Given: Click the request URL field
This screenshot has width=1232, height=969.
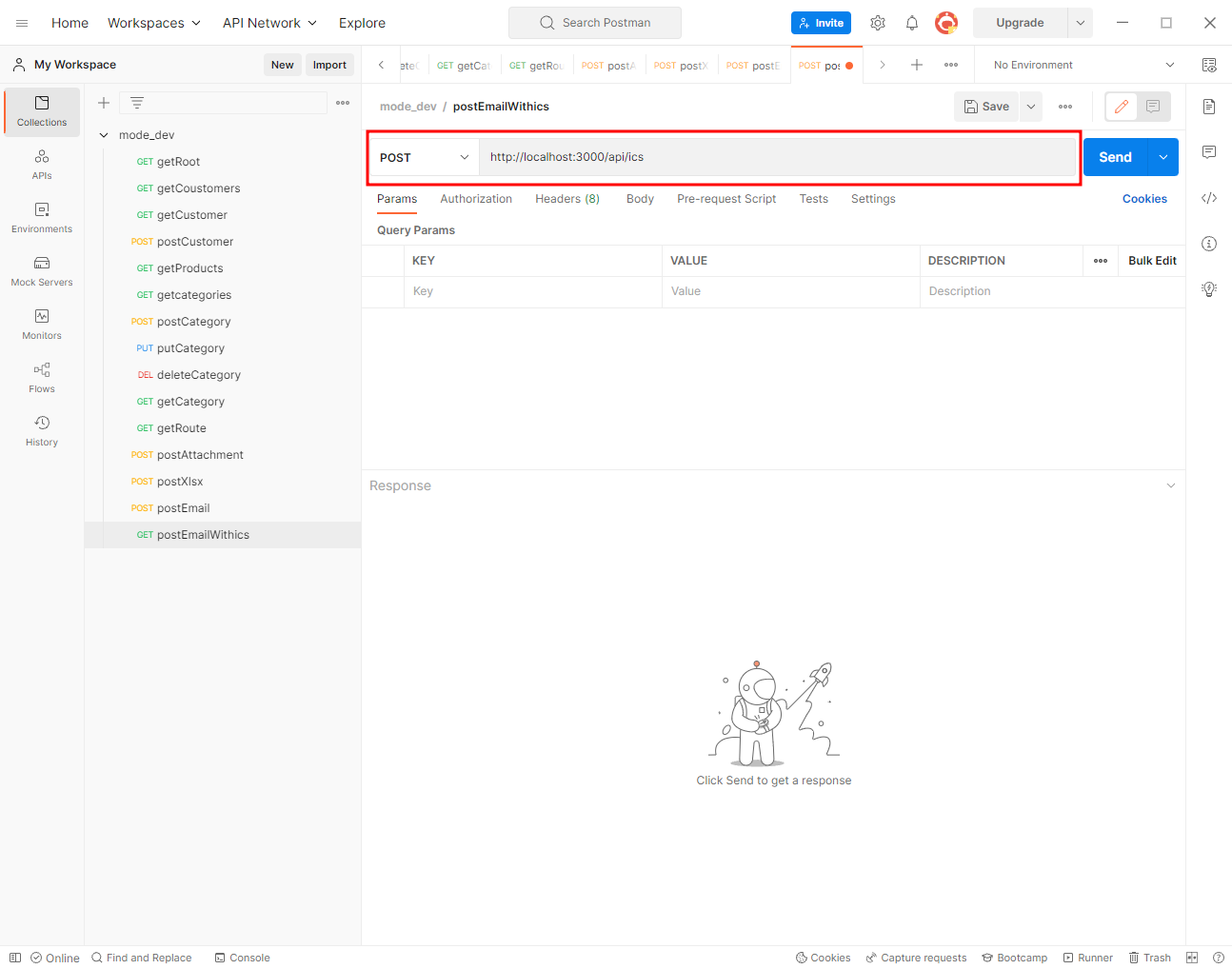Looking at the screenshot, I should coord(777,157).
